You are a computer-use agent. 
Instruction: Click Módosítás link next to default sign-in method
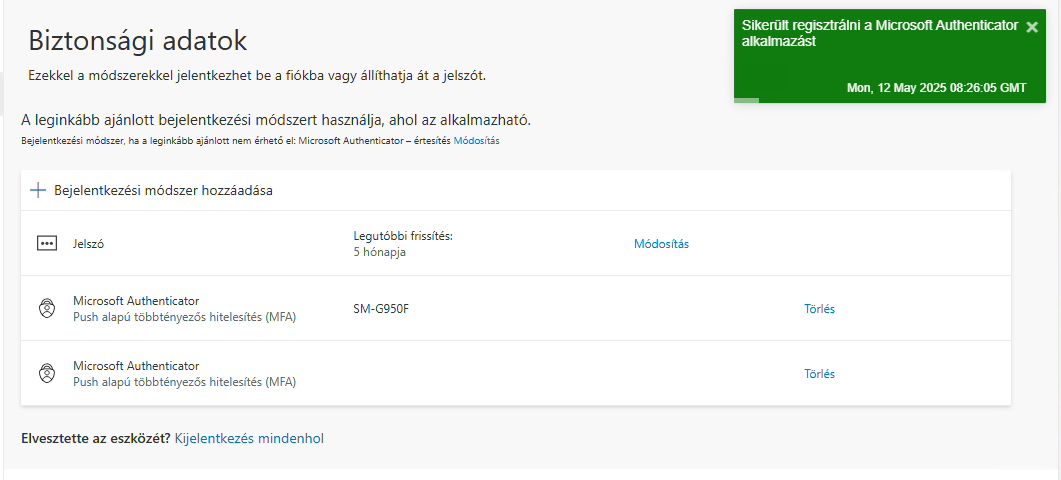(476, 141)
